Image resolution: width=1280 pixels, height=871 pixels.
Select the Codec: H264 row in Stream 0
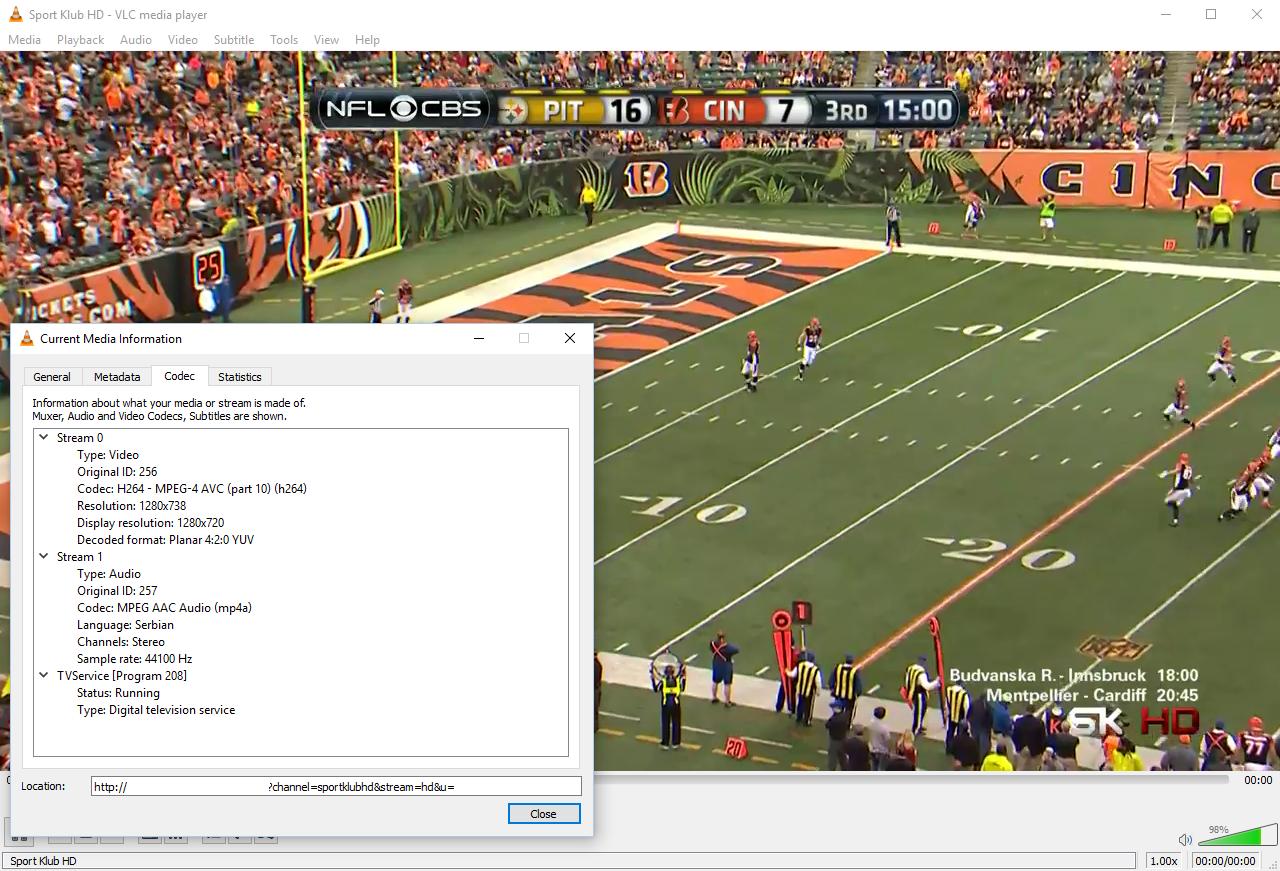192,489
